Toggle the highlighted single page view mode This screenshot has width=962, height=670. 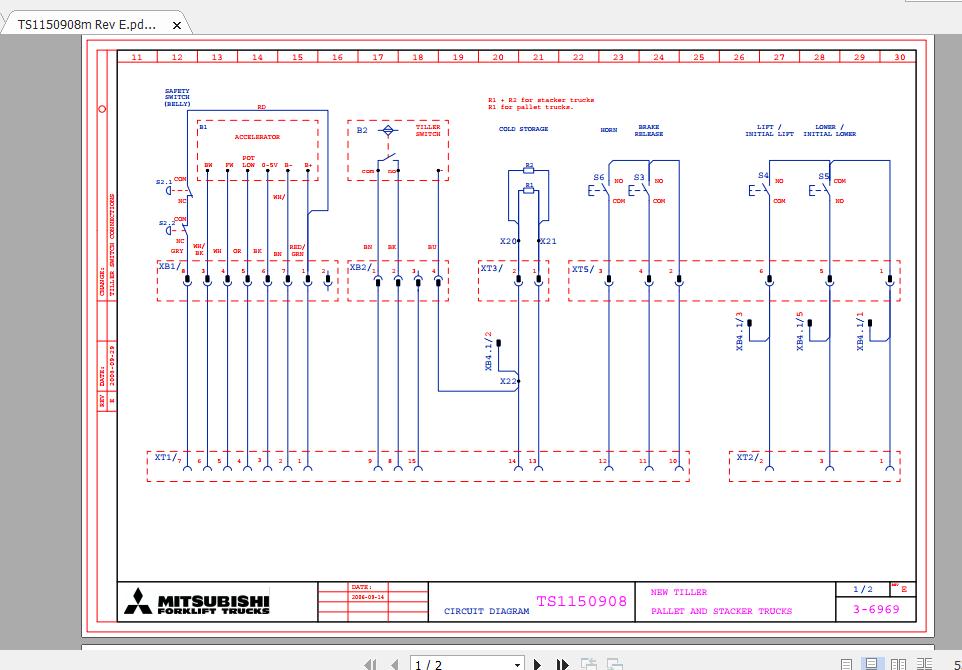pos(871,663)
